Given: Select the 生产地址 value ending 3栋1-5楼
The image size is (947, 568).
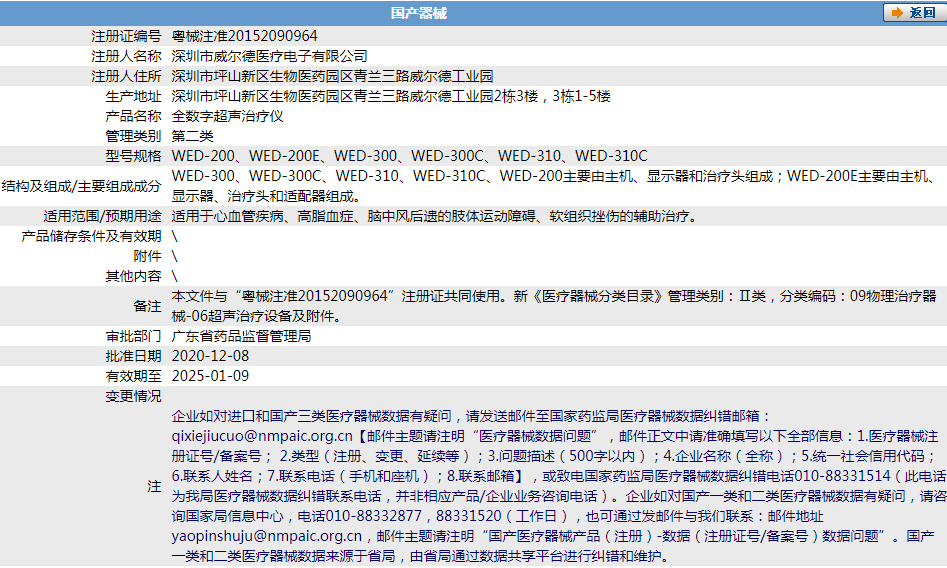Looking at the screenshot, I should click(x=391, y=96).
